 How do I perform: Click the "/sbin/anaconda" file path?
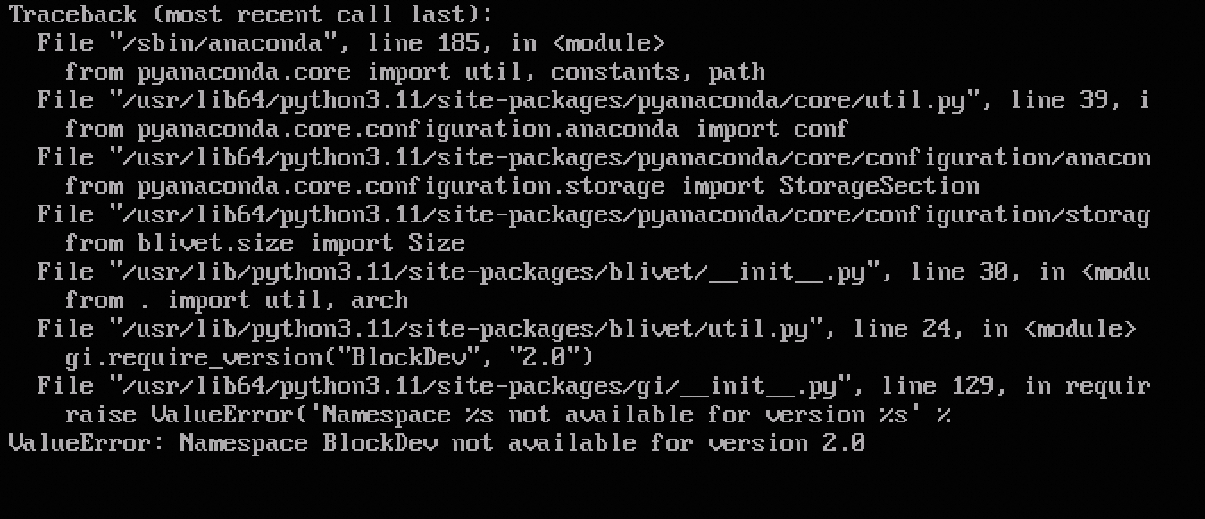click(x=222, y=43)
